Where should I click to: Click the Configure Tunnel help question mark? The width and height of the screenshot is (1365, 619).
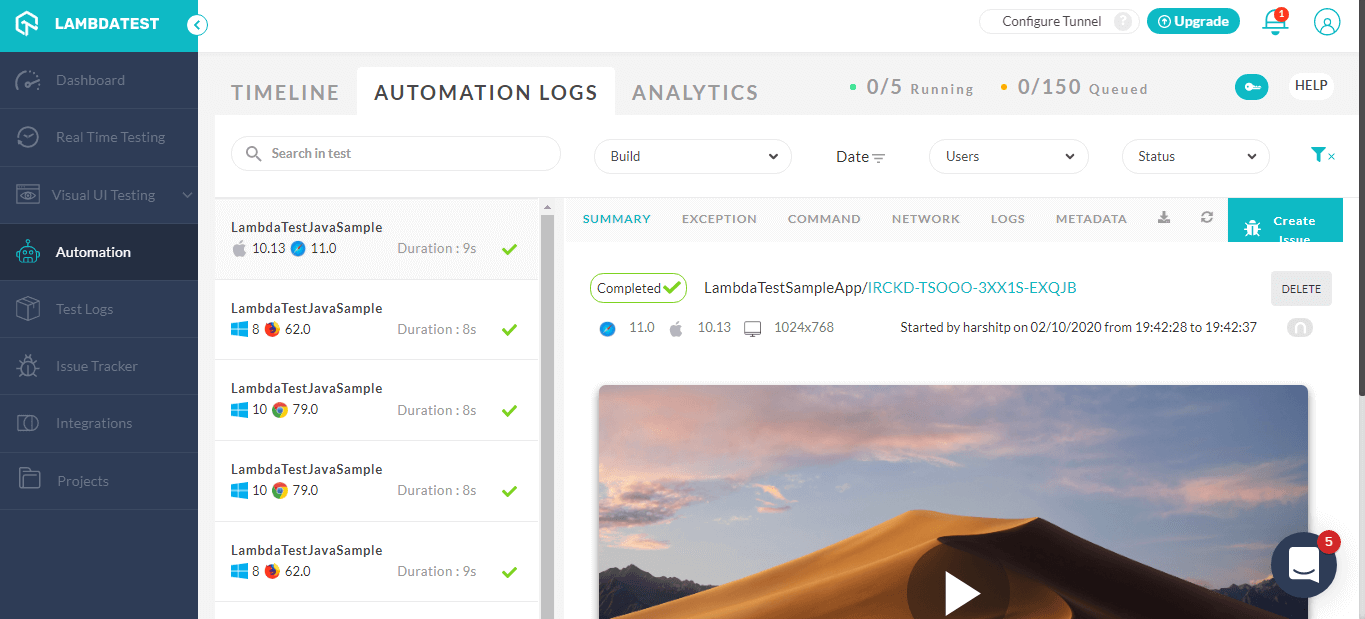[1124, 22]
